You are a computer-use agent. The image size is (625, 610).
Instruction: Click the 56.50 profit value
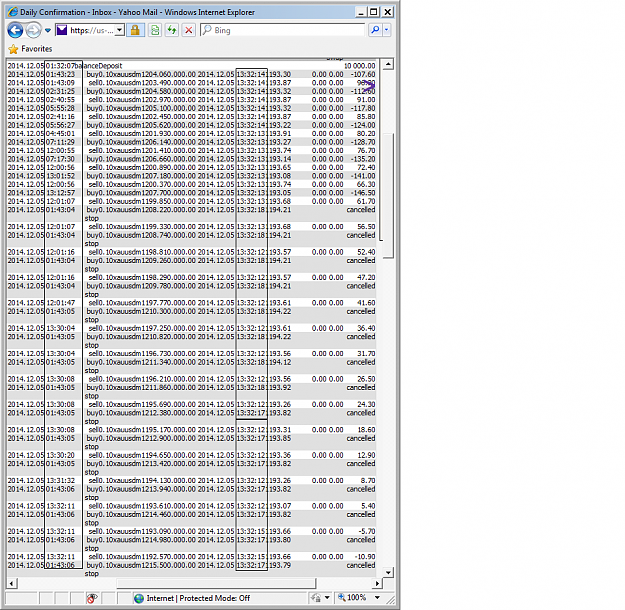[366, 226]
